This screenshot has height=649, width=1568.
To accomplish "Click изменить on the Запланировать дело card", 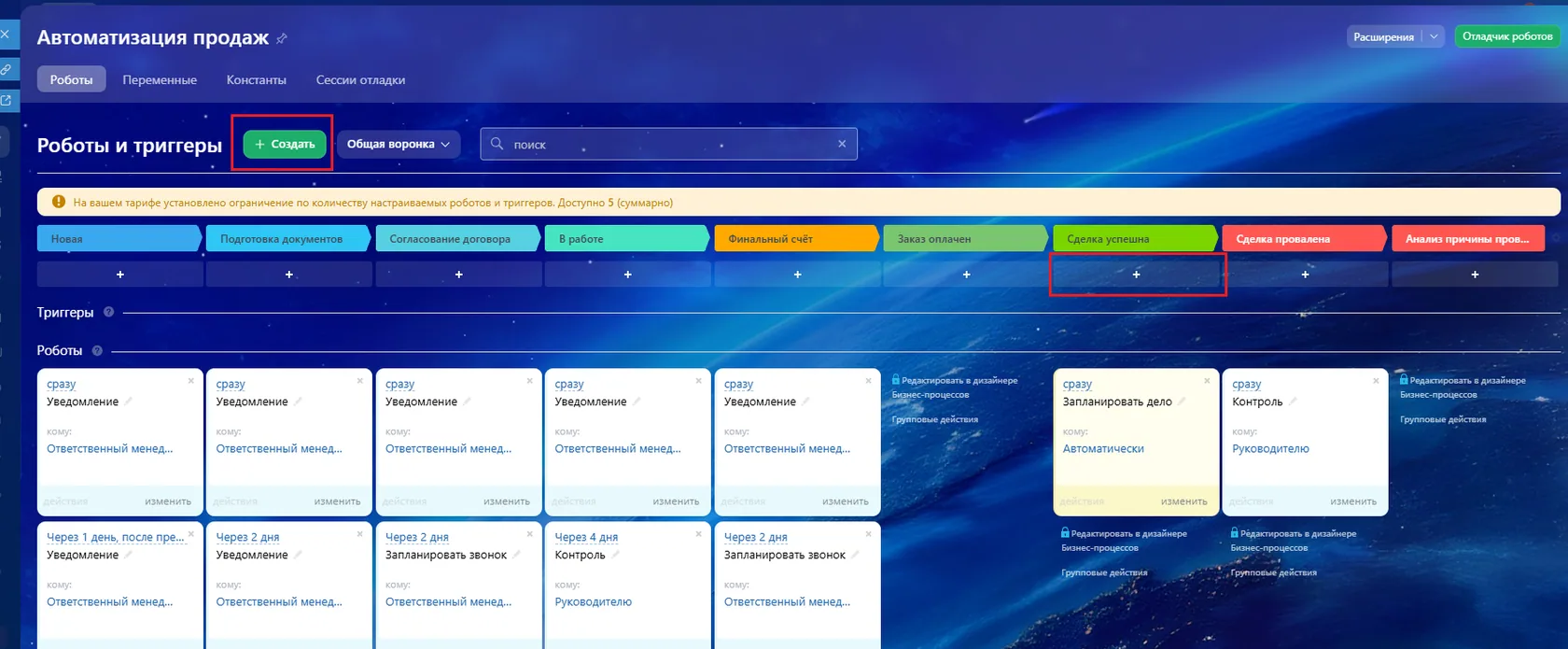I will [x=1183, y=501].
